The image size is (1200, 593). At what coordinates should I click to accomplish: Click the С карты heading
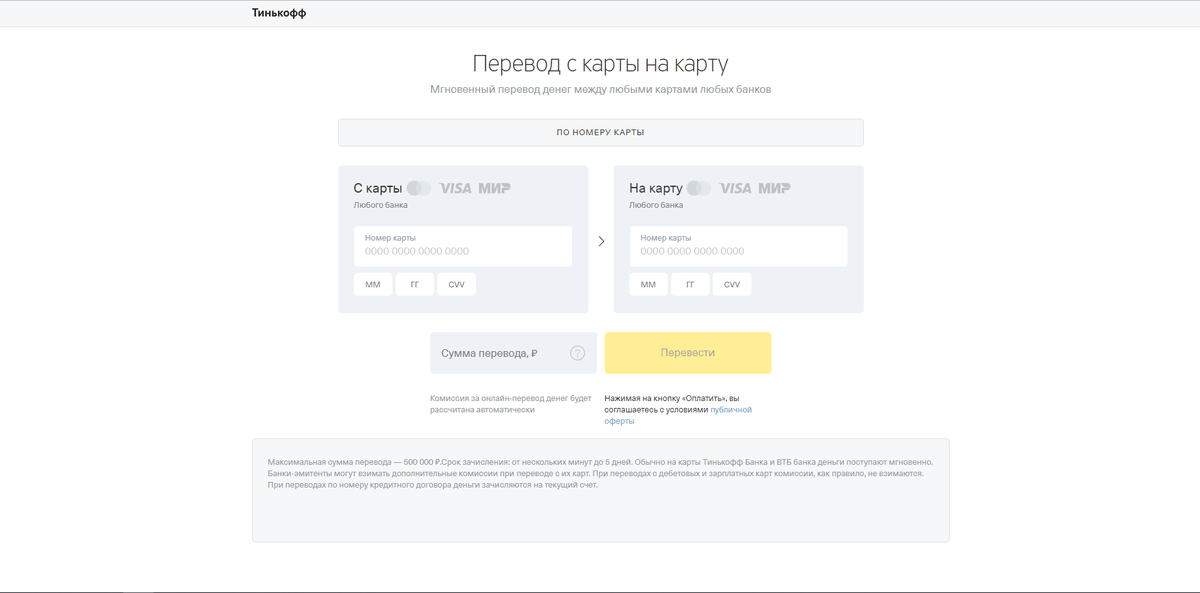coord(378,188)
